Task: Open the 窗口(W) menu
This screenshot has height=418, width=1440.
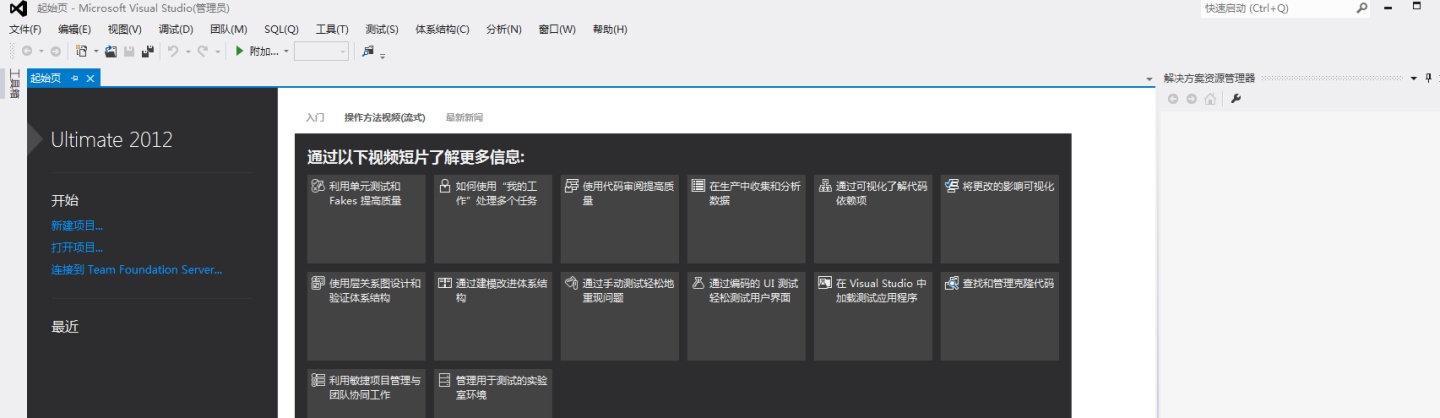Action: click(x=557, y=29)
